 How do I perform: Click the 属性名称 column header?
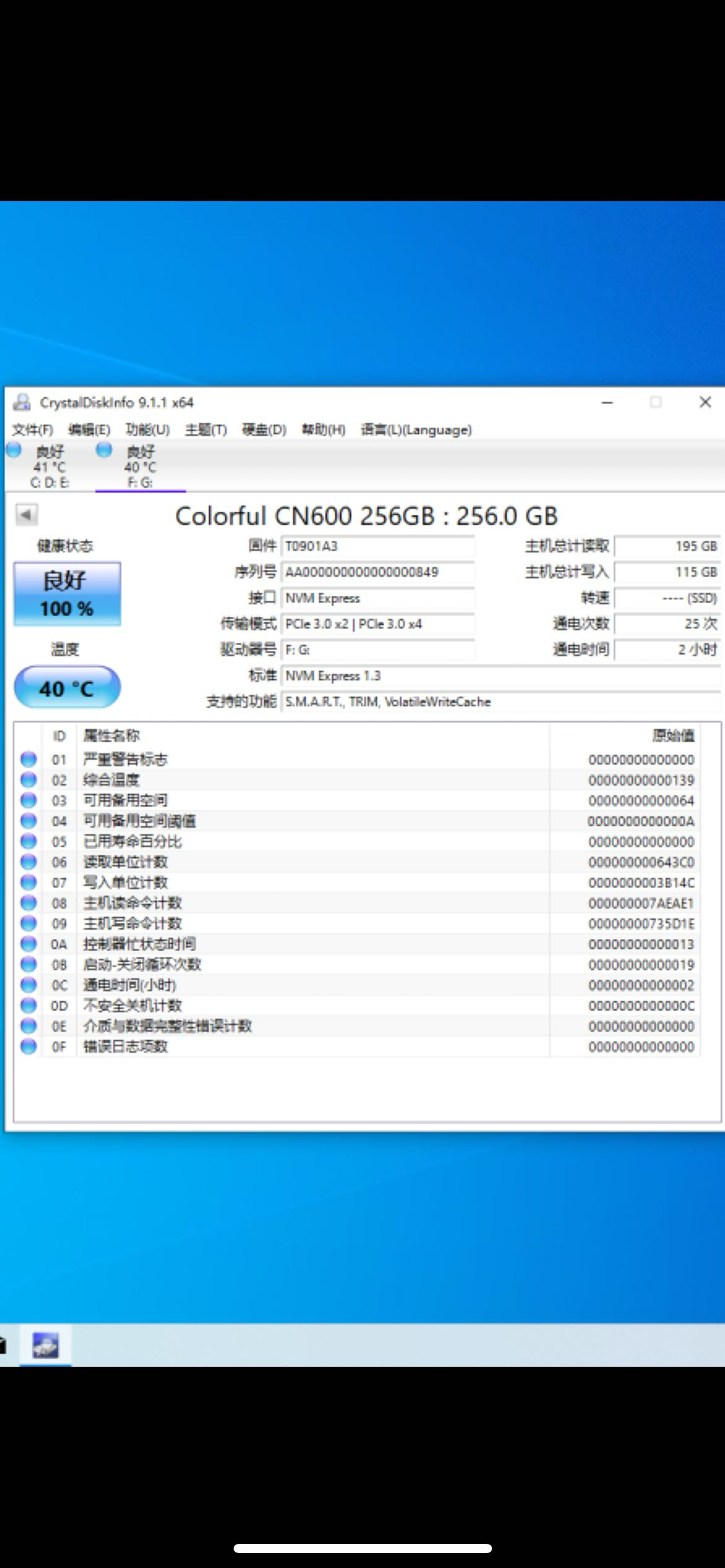tap(313, 736)
